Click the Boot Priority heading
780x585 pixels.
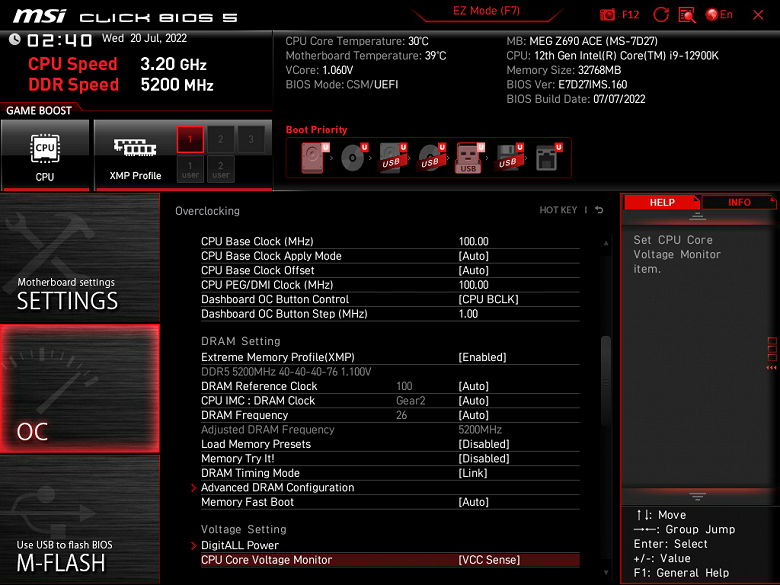[x=316, y=130]
